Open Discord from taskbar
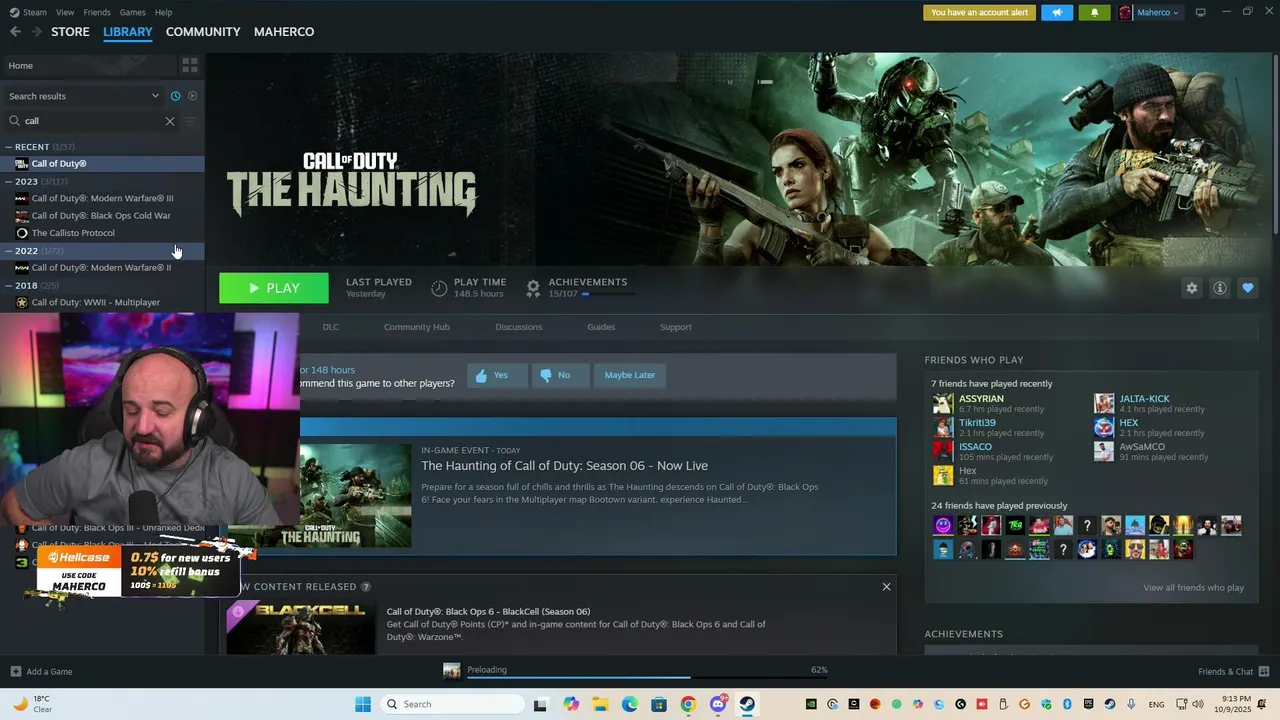This screenshot has height=720, width=1280. click(718, 704)
